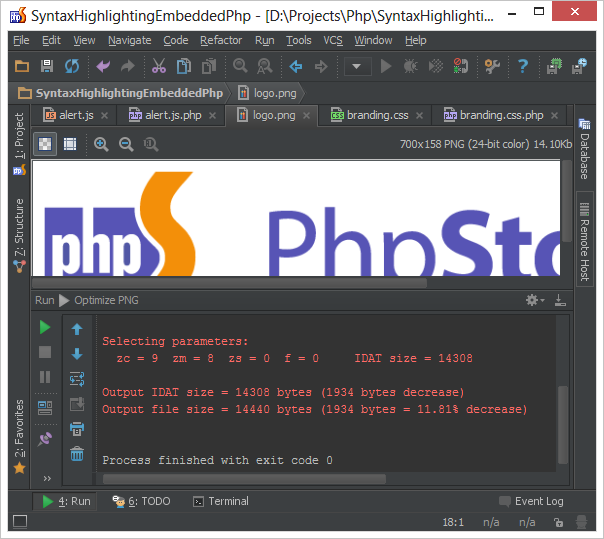Screen dimensions: 604x539
Task: Open the Project tool window
Action: [x=19, y=143]
